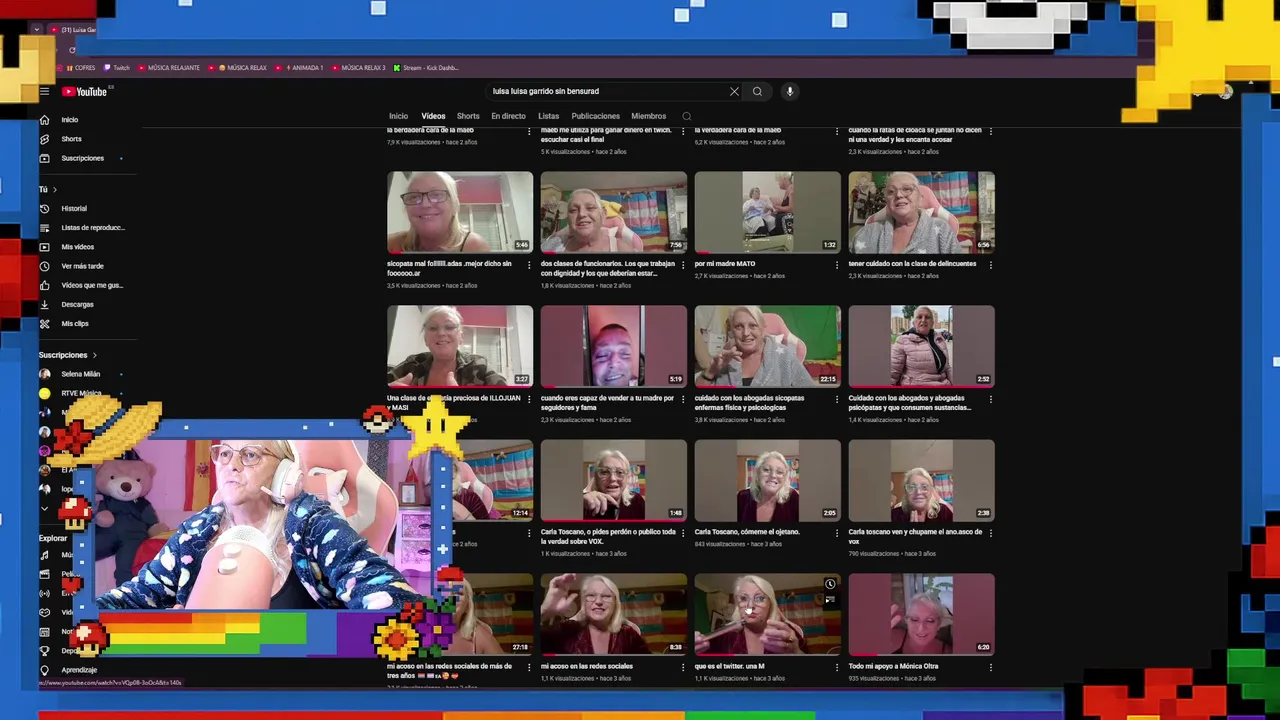Open options for 'dos clases de funcionarios'
This screenshot has height=720, width=1280.
(683, 265)
